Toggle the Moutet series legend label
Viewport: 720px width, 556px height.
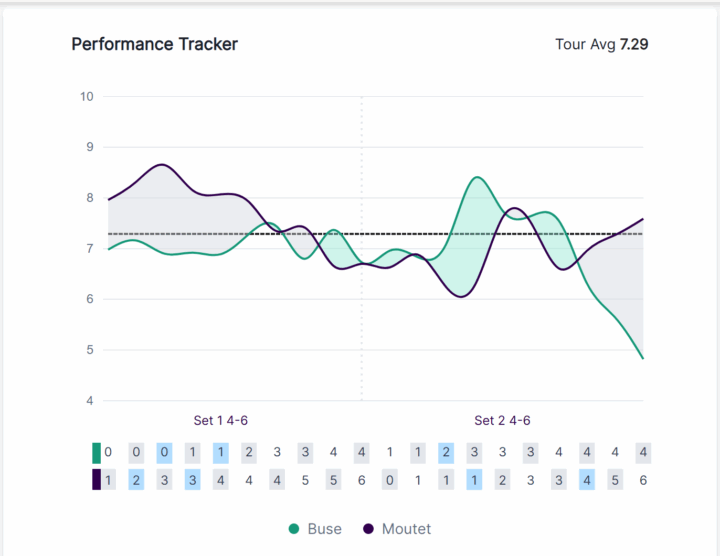tap(406, 529)
